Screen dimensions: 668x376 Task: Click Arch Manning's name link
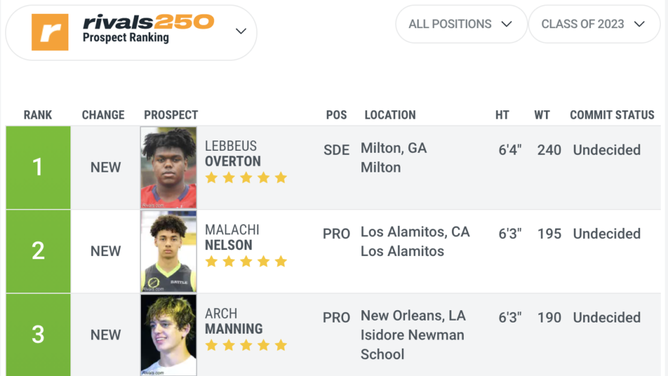(x=234, y=321)
